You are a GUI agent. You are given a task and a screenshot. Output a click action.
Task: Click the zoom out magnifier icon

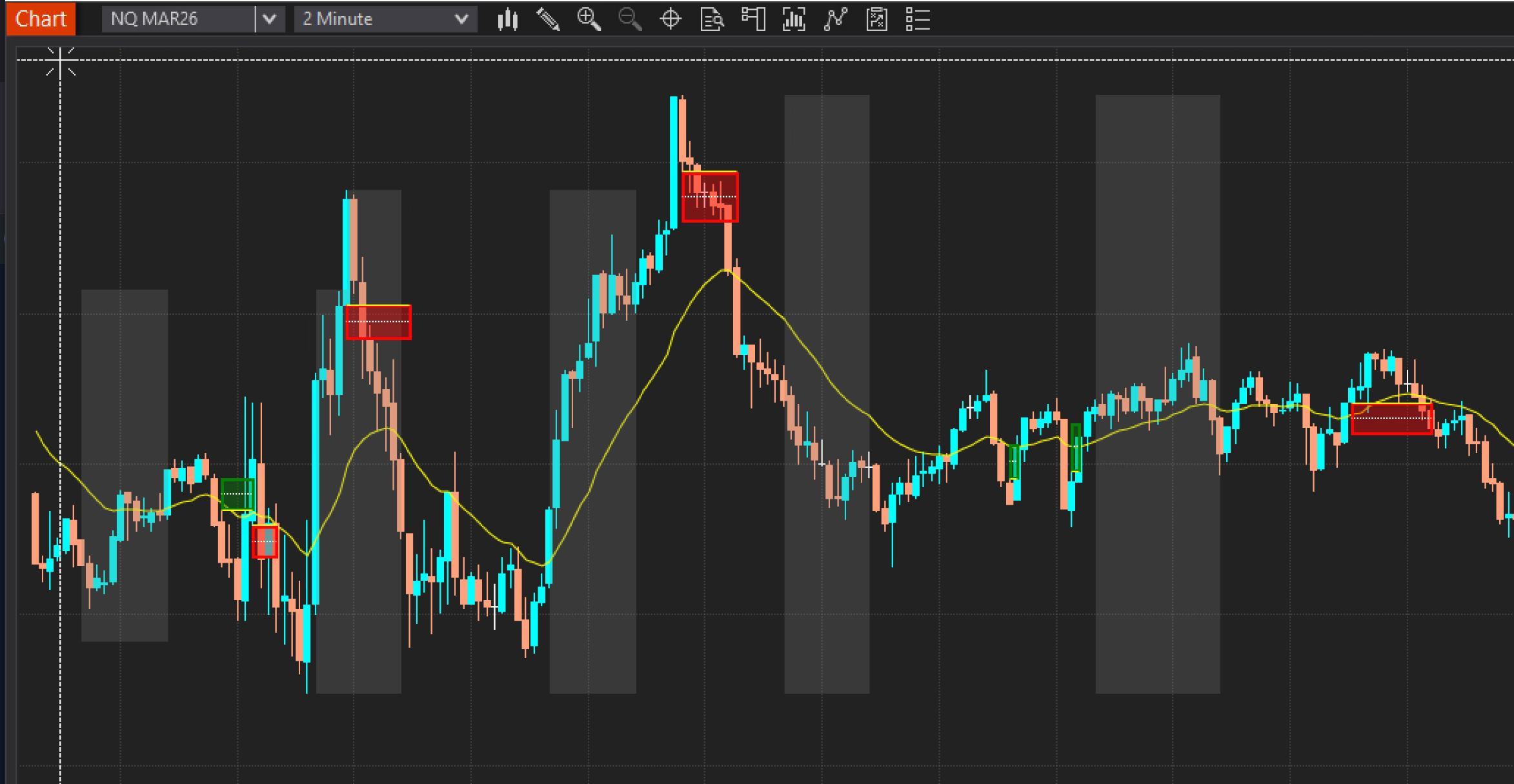pos(629,19)
